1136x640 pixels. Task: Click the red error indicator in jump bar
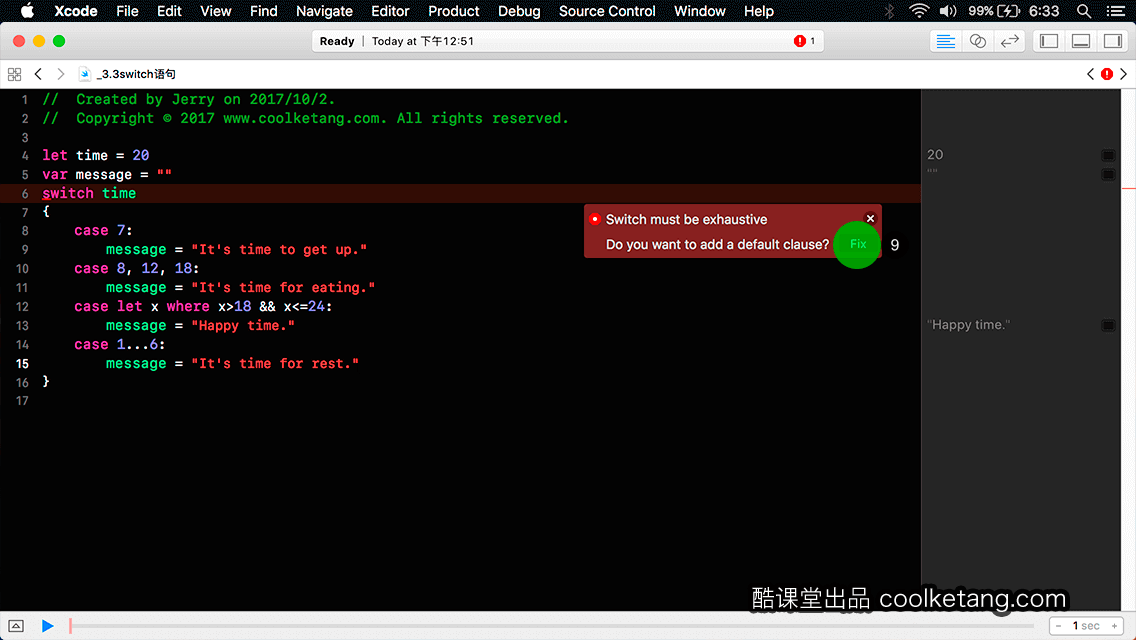pos(1107,74)
